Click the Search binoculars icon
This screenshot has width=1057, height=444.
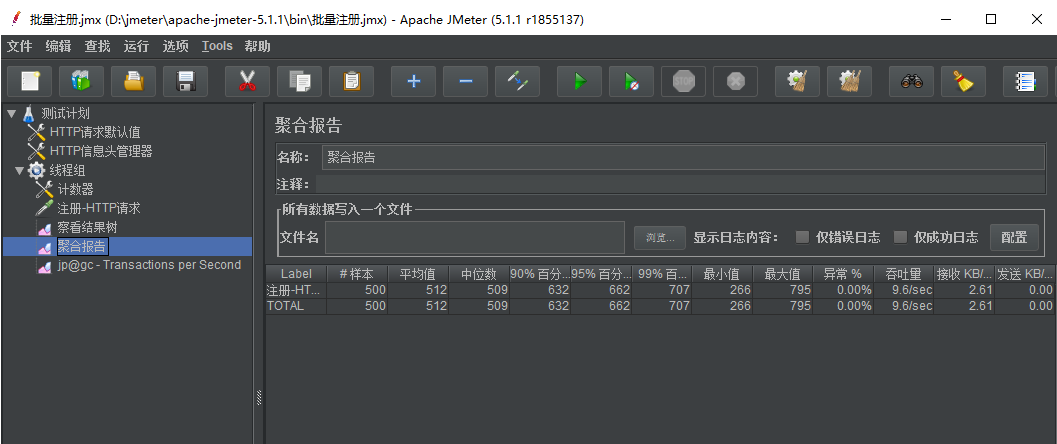point(911,82)
